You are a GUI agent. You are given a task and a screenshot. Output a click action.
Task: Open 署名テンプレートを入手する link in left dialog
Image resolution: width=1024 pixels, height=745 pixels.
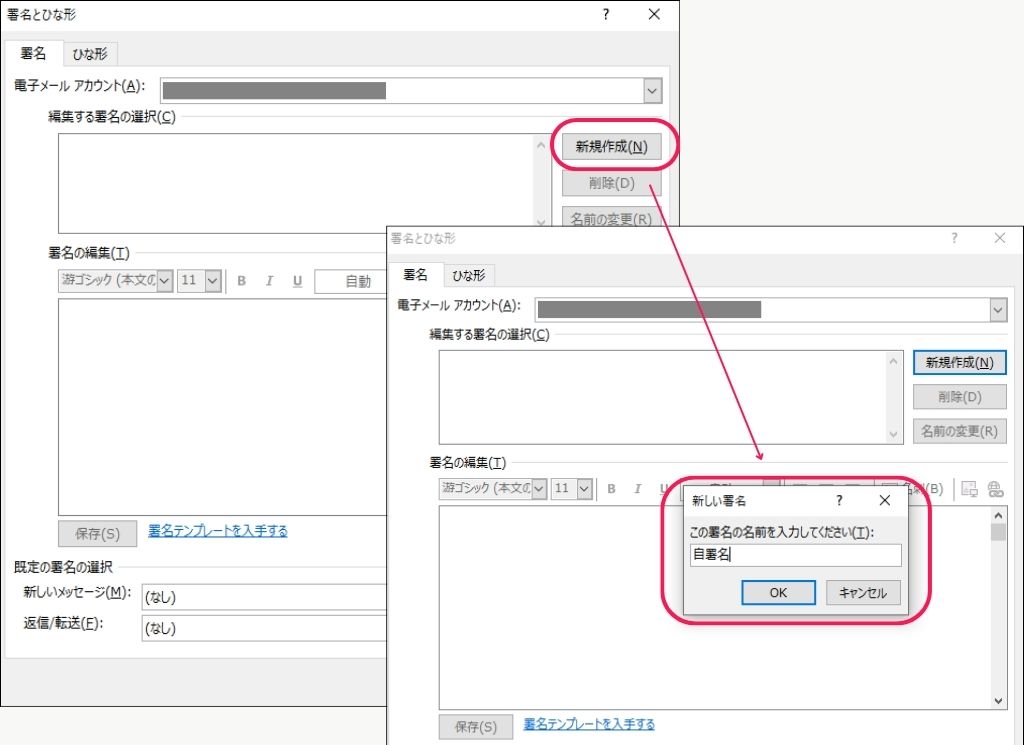coord(218,531)
